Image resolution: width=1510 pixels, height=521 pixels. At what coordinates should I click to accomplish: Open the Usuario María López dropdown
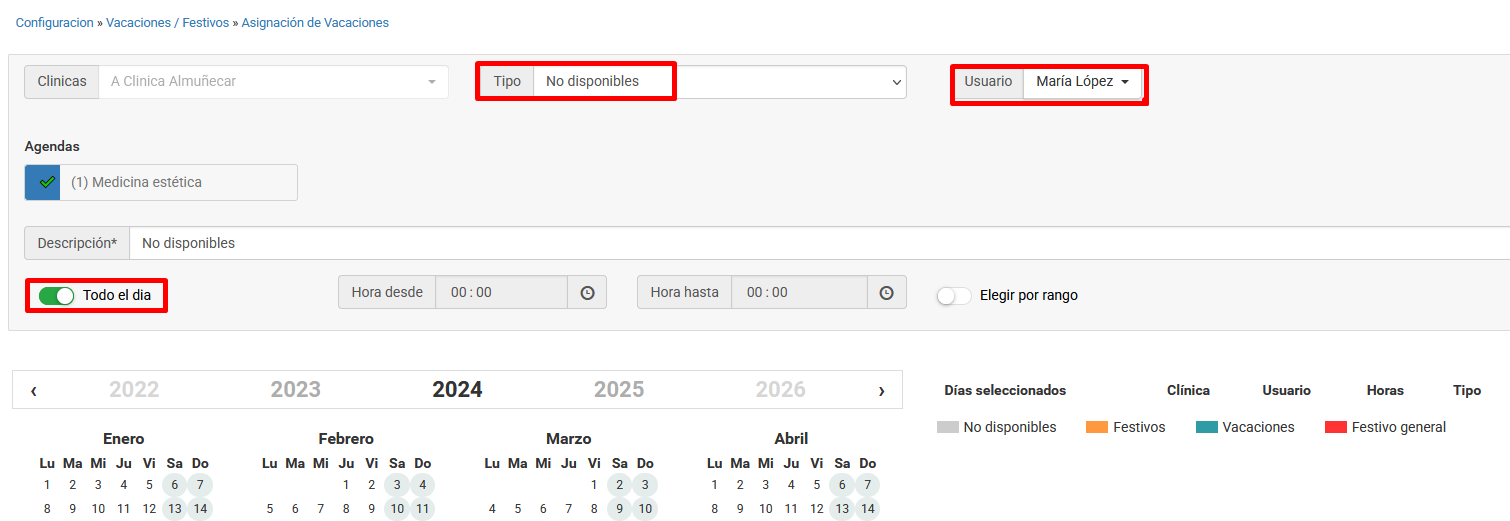click(x=1082, y=82)
